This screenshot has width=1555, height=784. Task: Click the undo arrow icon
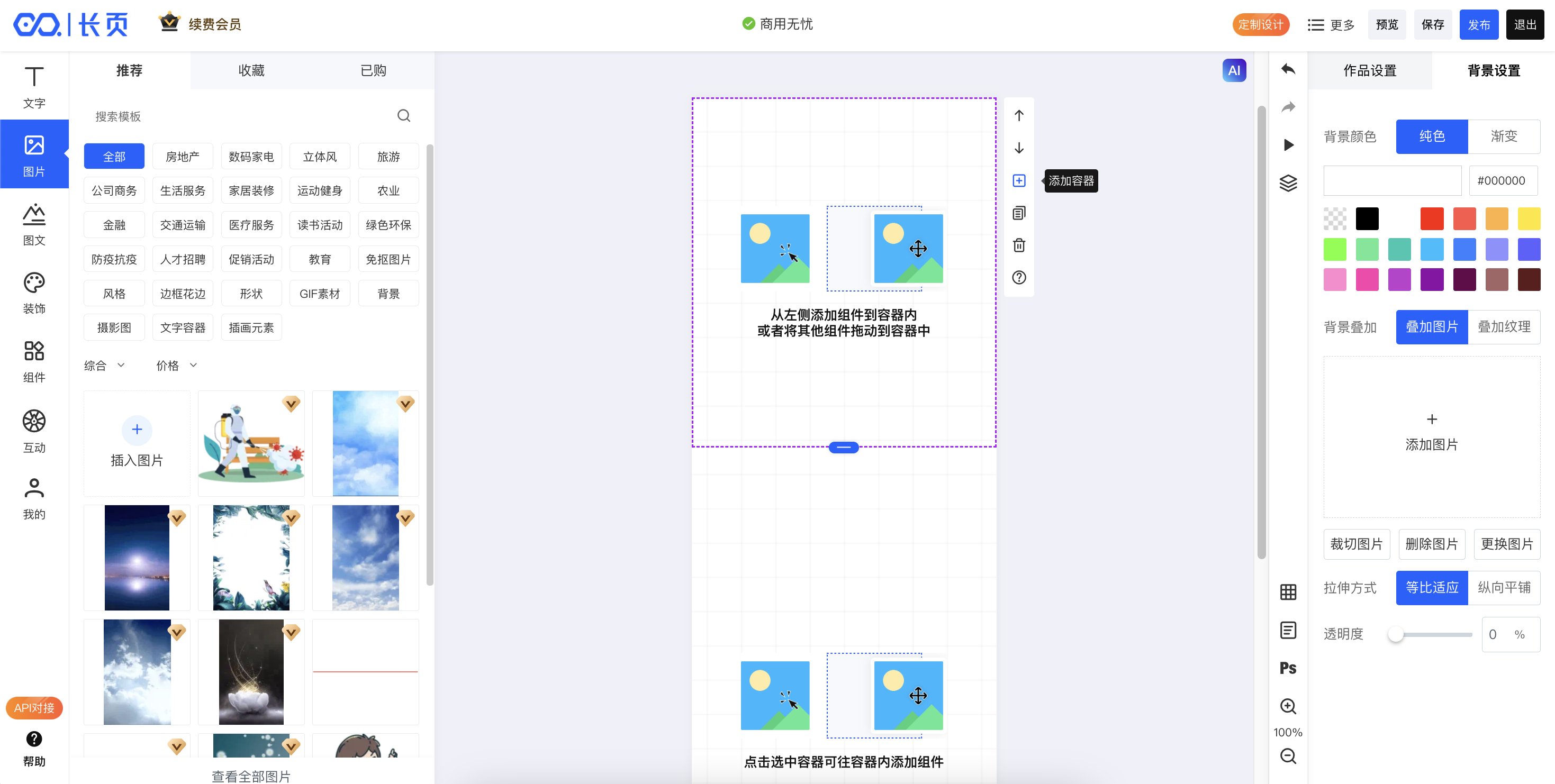(x=1288, y=69)
